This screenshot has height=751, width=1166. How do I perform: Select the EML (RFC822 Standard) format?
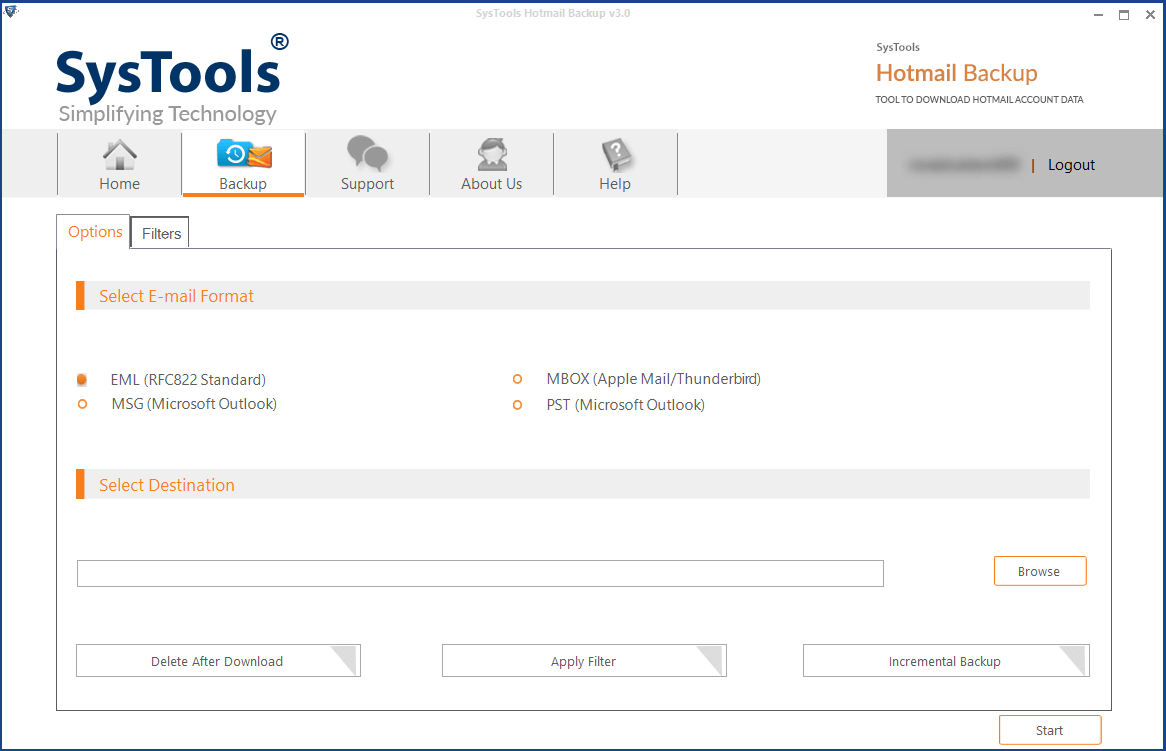click(x=82, y=379)
